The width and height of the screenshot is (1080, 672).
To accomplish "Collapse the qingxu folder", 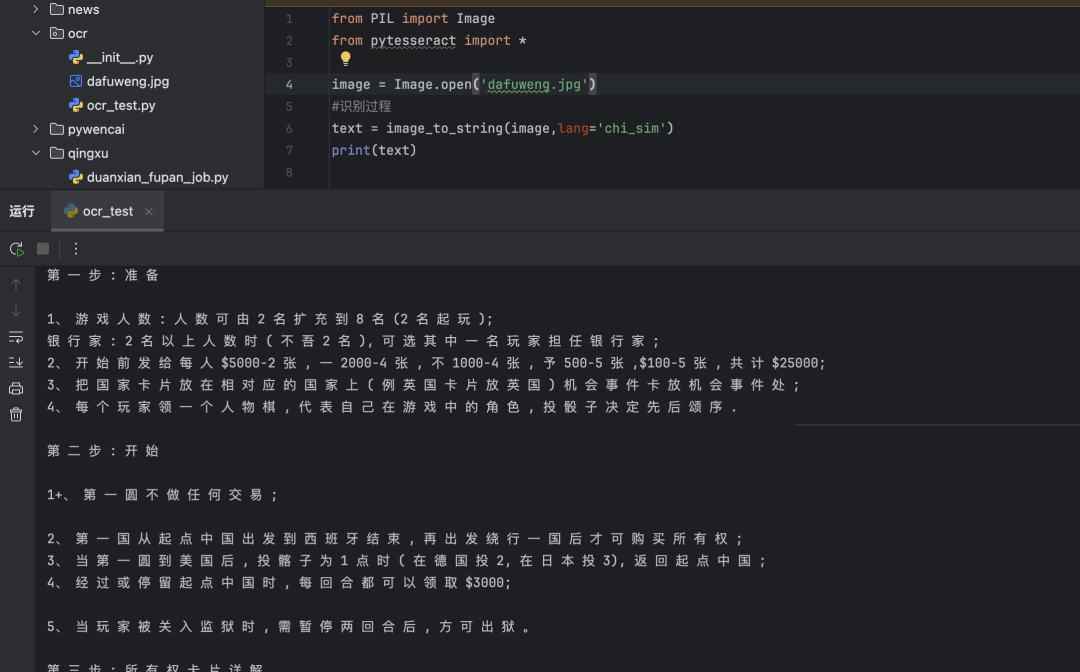I will [x=36, y=153].
